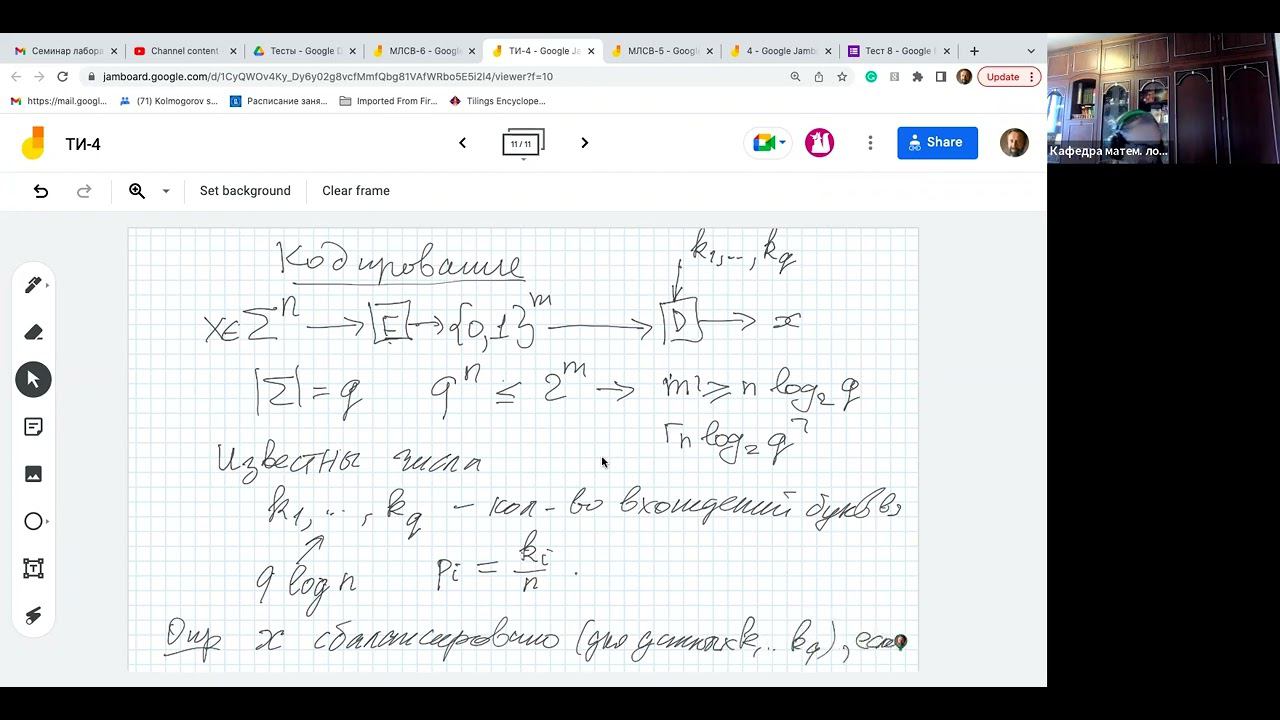
Task: Open the Jamboard more options menu
Action: (870, 143)
